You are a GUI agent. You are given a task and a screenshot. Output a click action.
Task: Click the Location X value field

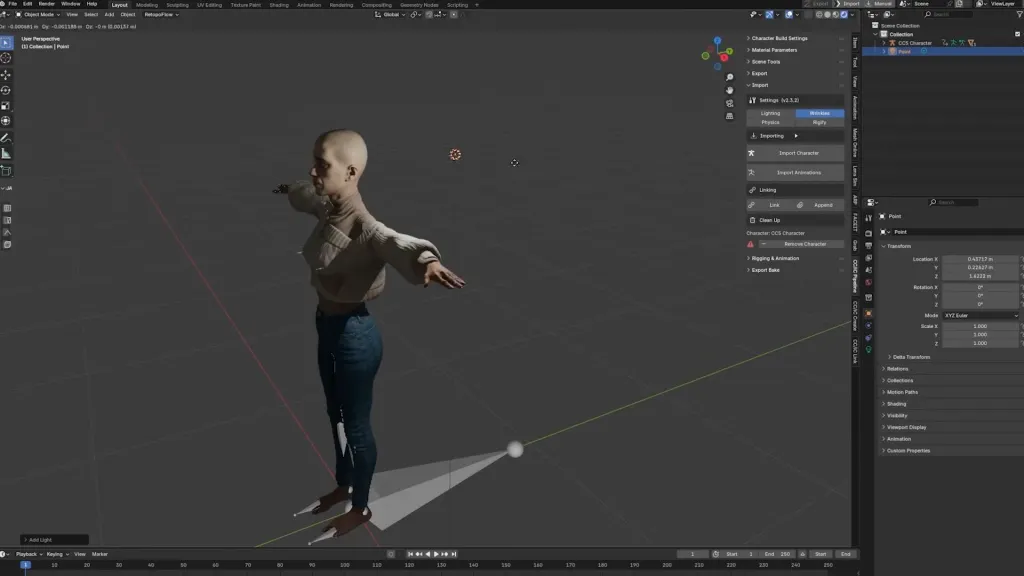(x=981, y=259)
